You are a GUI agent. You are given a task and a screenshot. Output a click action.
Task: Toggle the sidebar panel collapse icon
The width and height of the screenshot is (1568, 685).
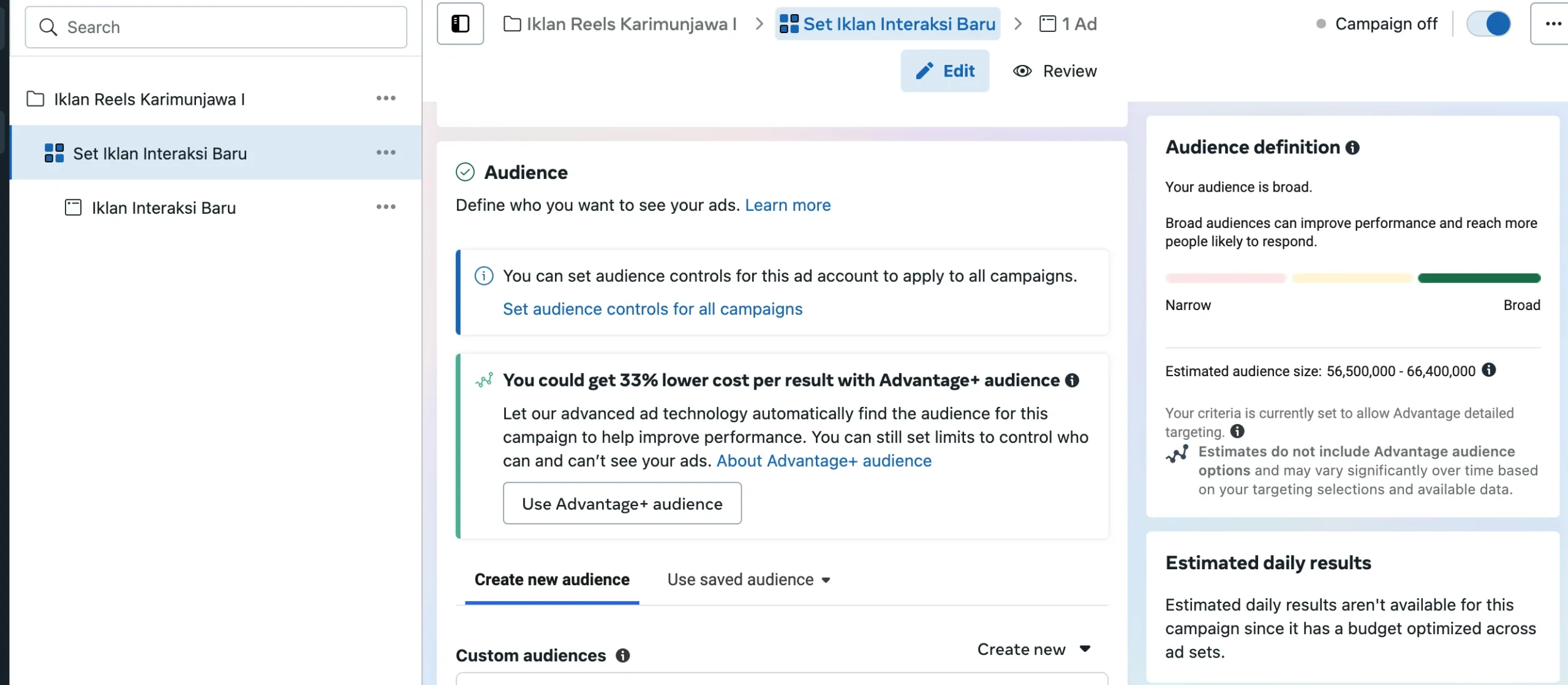460,24
